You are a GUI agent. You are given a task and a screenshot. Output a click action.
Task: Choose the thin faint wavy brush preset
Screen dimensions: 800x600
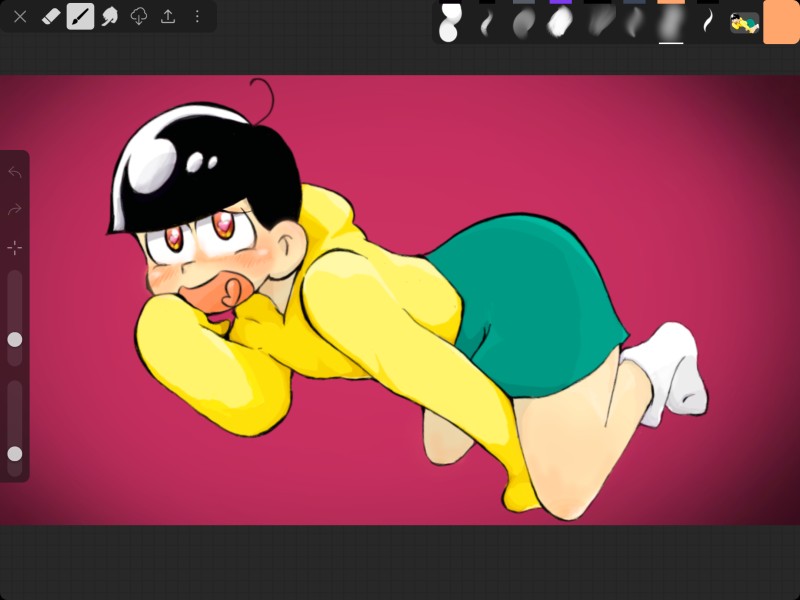click(x=487, y=22)
